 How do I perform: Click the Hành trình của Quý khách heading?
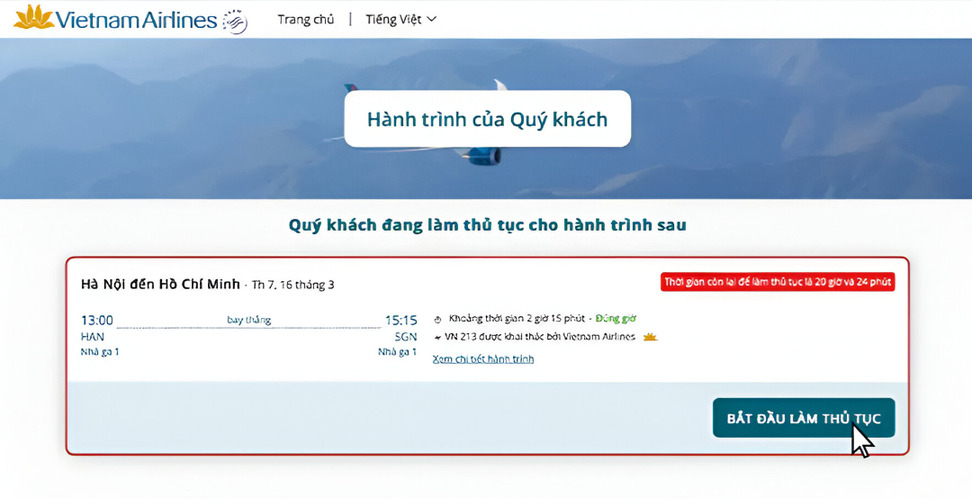(x=487, y=119)
